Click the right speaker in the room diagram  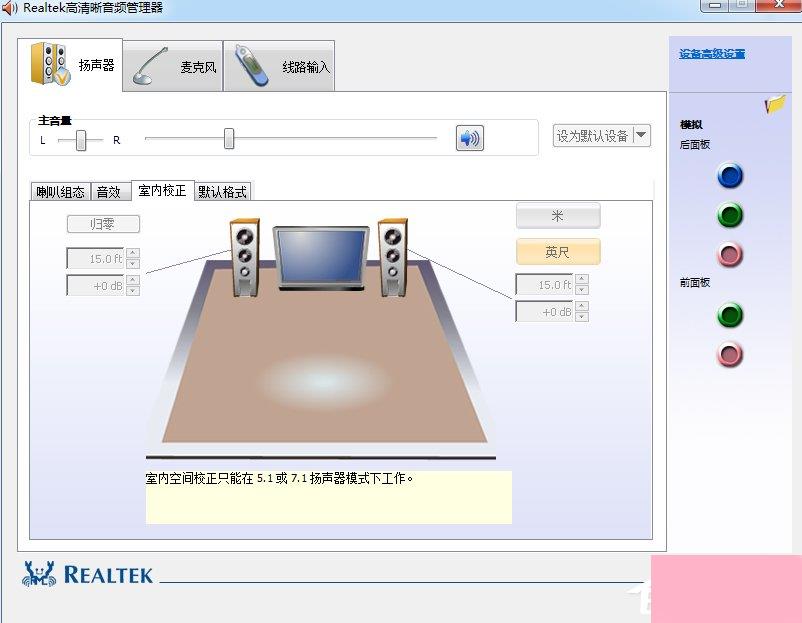point(393,258)
